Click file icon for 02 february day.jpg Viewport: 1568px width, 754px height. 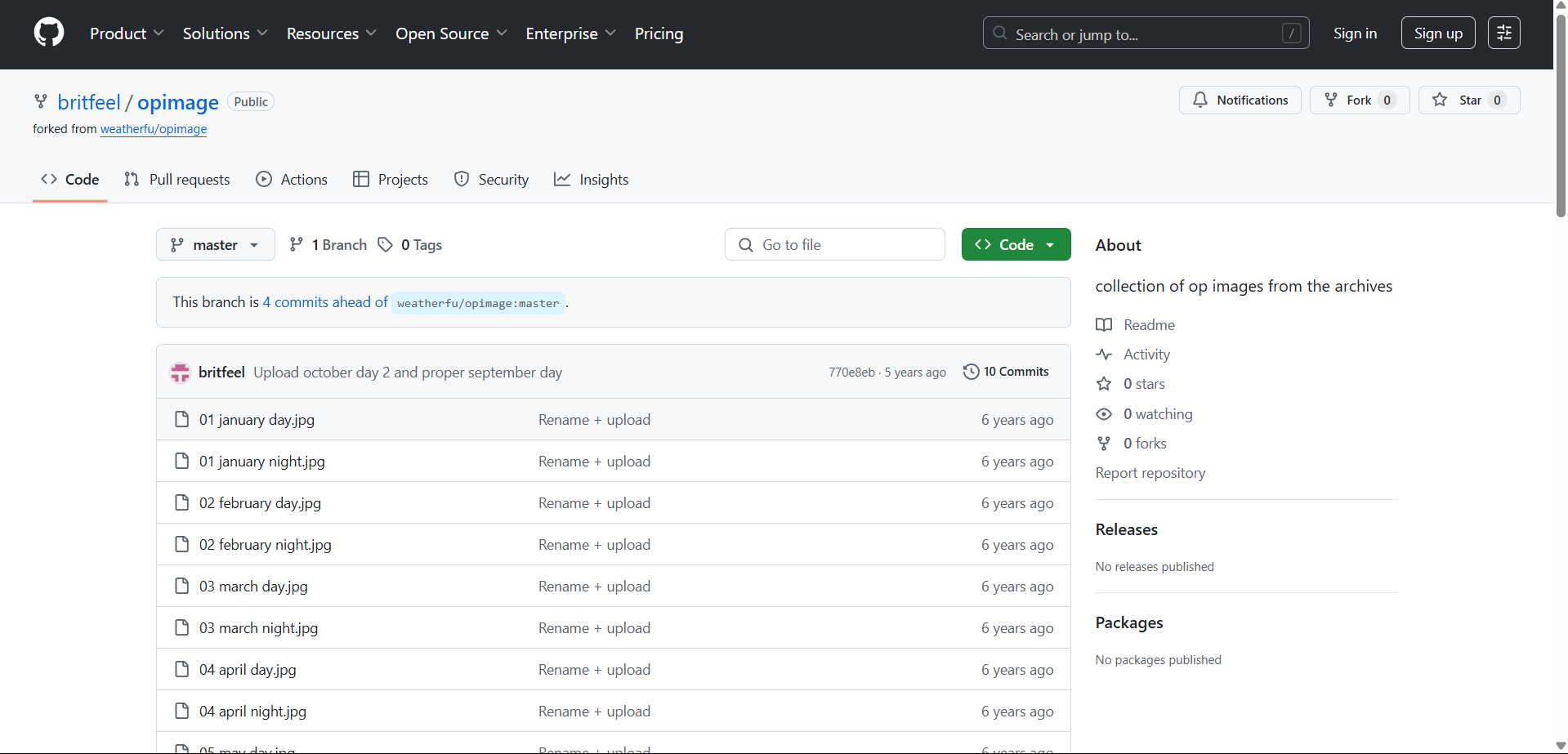click(x=182, y=502)
